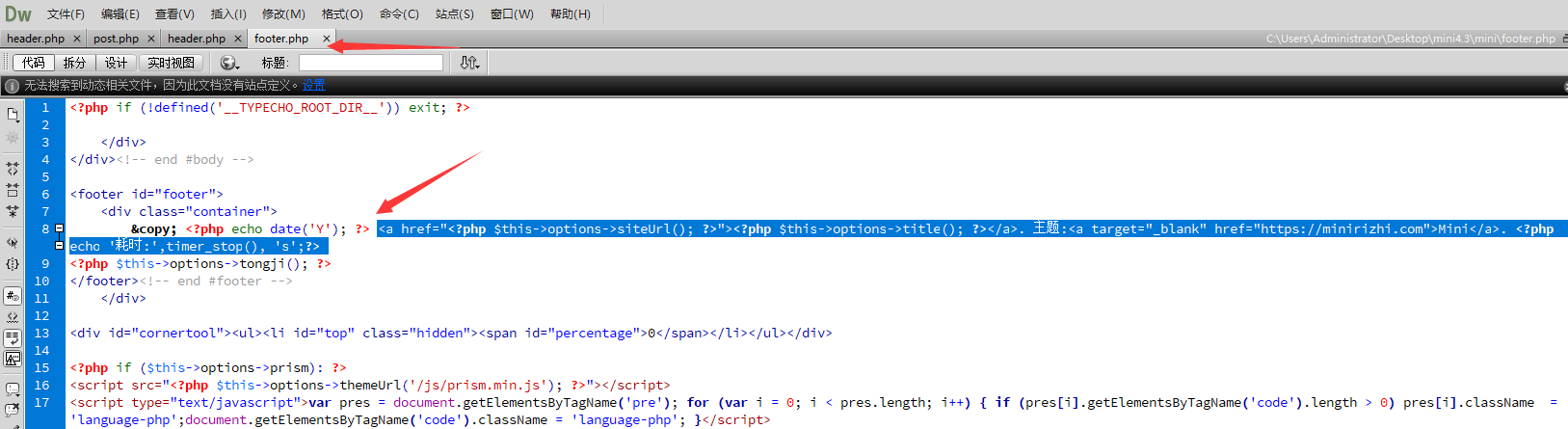This screenshot has height=429, width=1568.
Task: Click the collapse marker beside the echo line
Action: pos(59,246)
